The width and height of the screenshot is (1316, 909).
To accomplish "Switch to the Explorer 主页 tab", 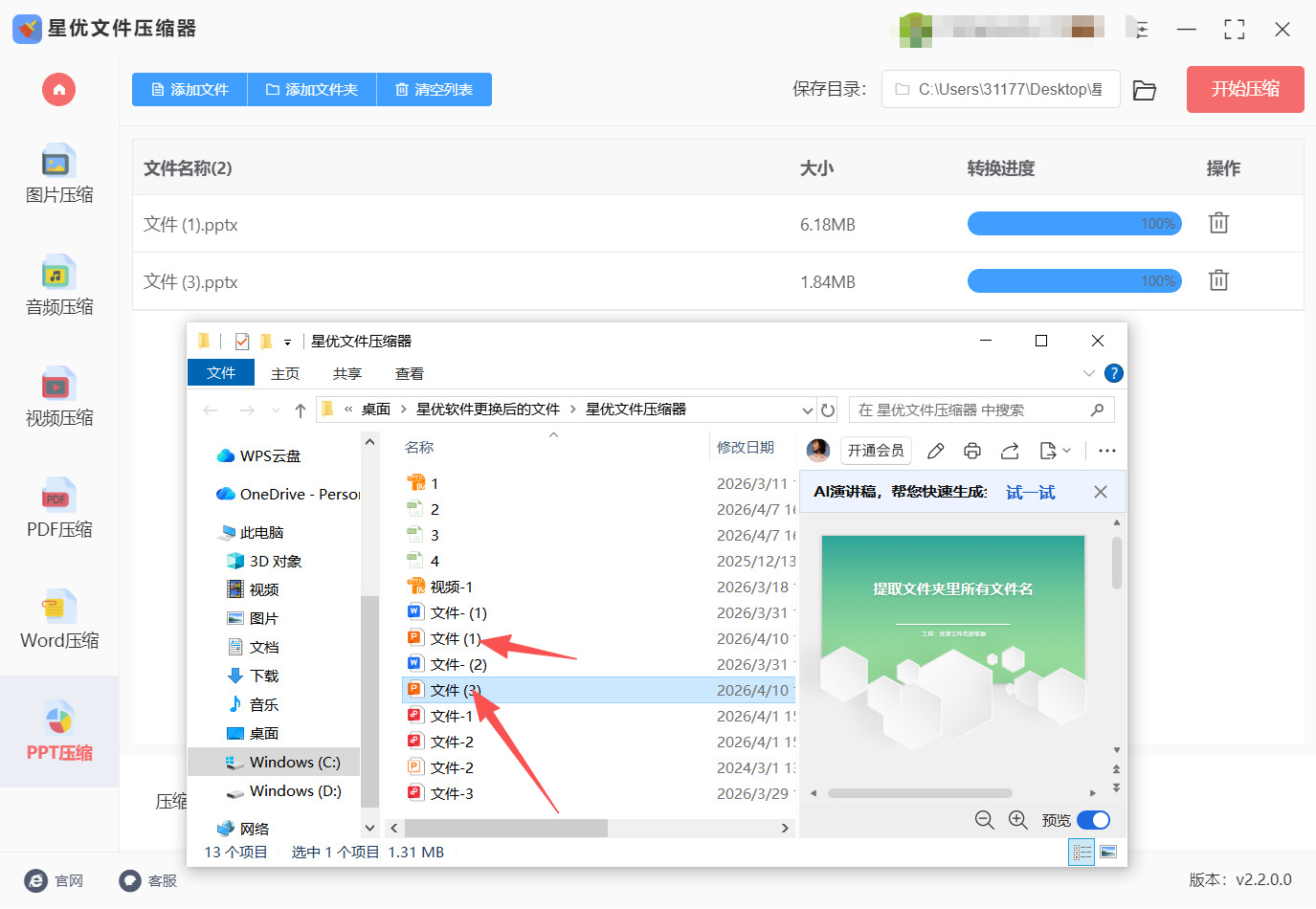I will click(x=285, y=373).
